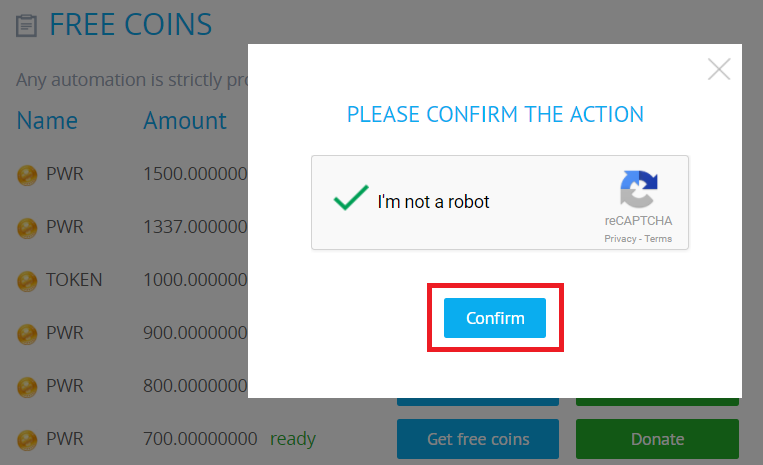The width and height of the screenshot is (763, 465).
Task: Click the coin icon in the 800 PWR row
Action: coord(28,386)
